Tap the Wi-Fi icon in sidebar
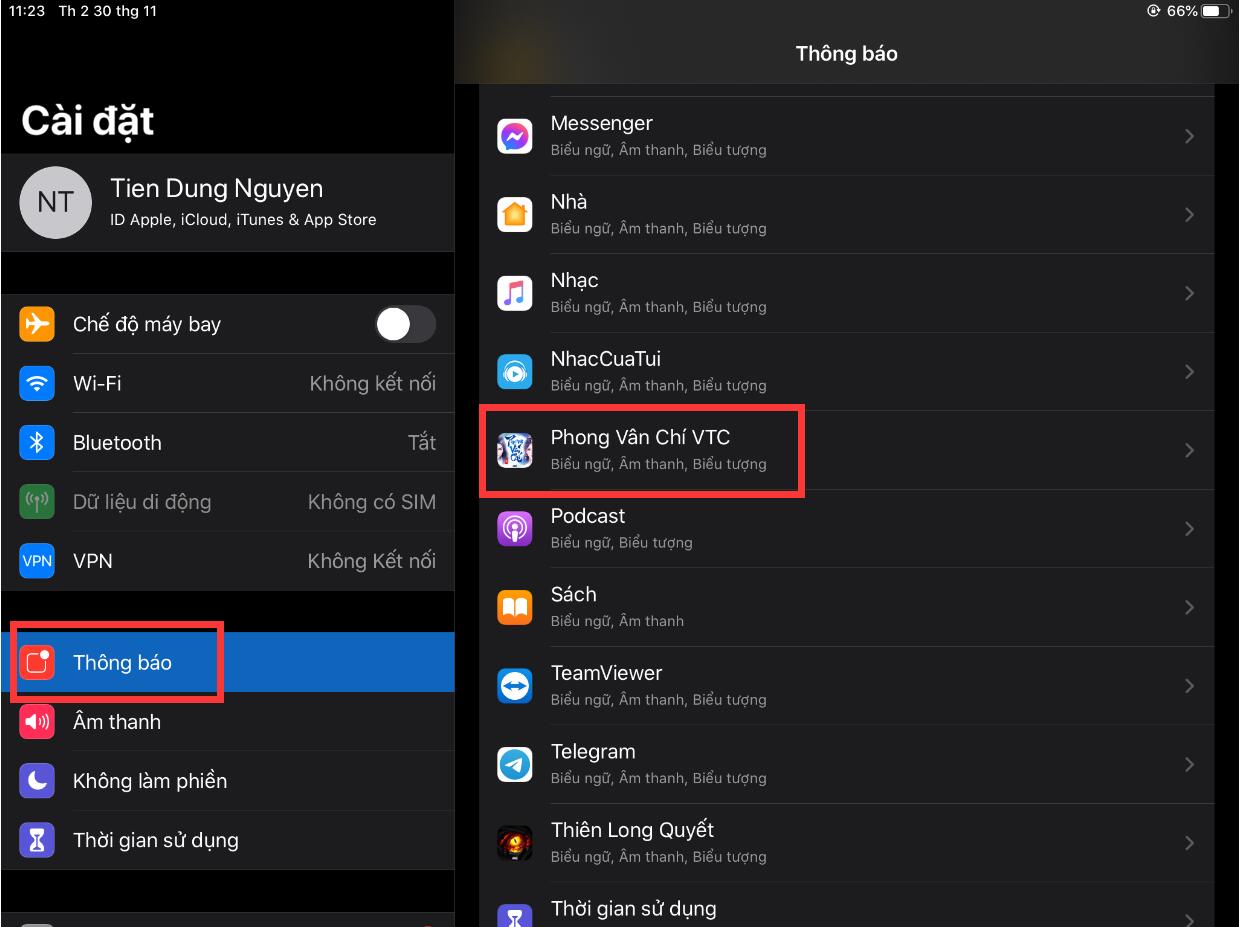 [x=37, y=383]
